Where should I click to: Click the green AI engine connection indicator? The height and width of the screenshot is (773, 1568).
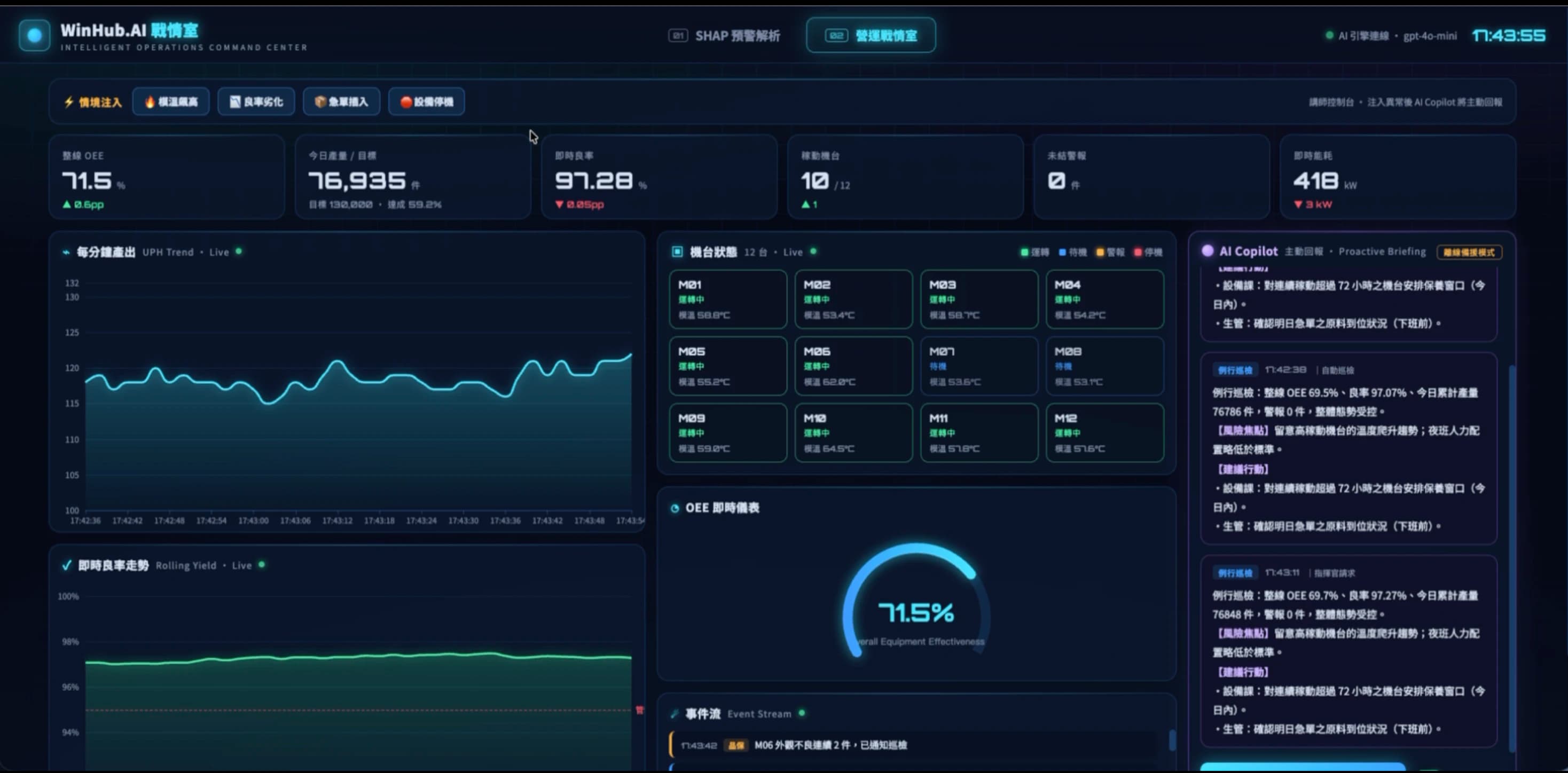pos(1329,35)
